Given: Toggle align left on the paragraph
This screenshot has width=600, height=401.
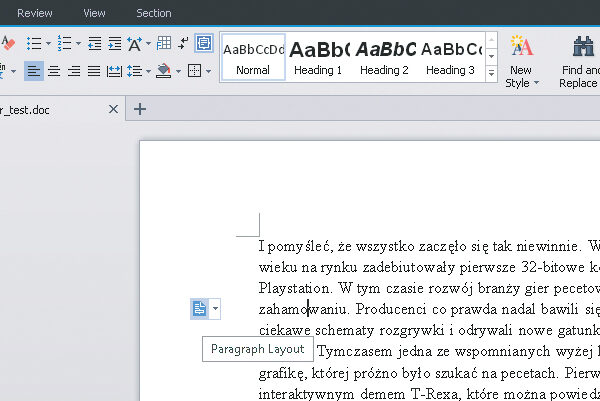Looking at the screenshot, I should pyautogui.click(x=34, y=71).
